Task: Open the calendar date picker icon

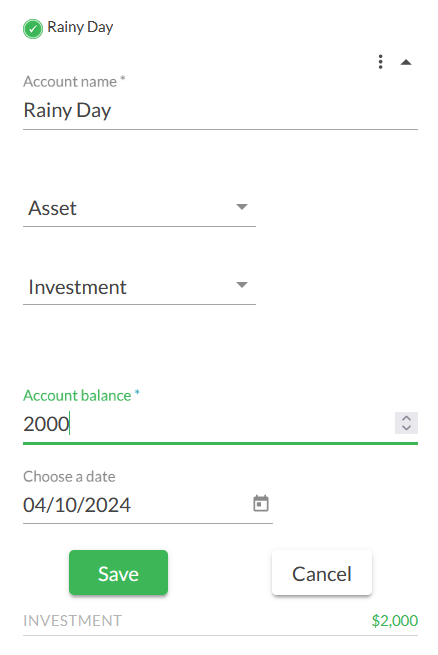Action: click(261, 503)
